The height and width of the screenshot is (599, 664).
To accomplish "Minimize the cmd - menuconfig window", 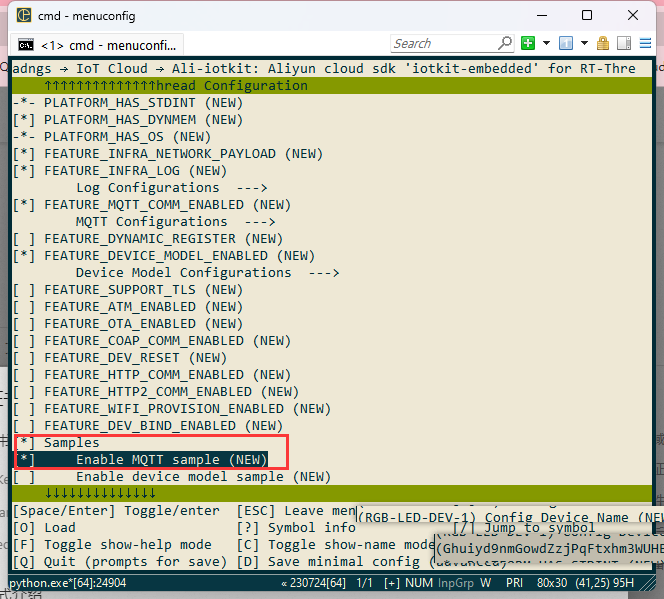I will pos(542,16).
